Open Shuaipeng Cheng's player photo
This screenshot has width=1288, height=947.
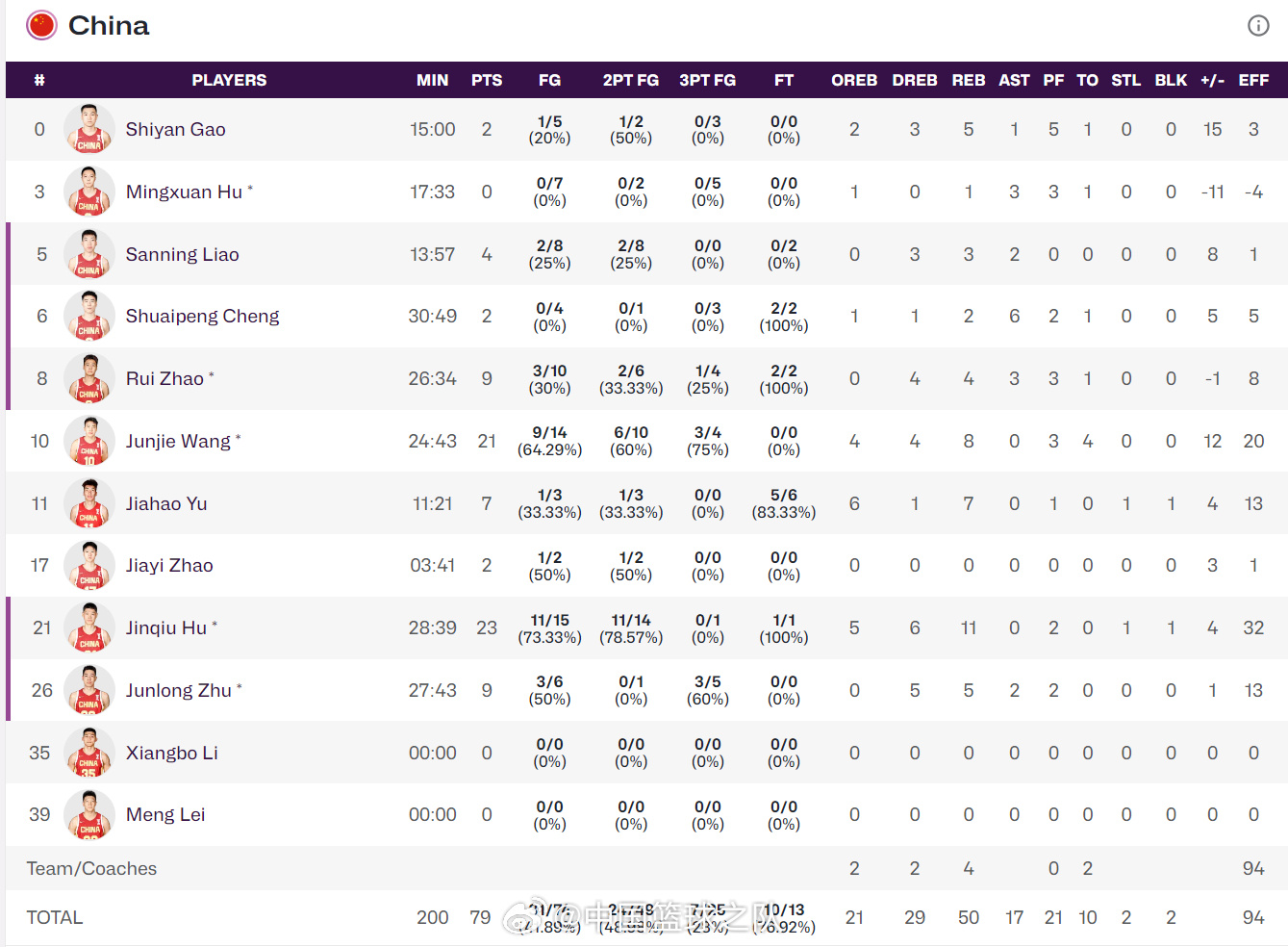coord(88,316)
